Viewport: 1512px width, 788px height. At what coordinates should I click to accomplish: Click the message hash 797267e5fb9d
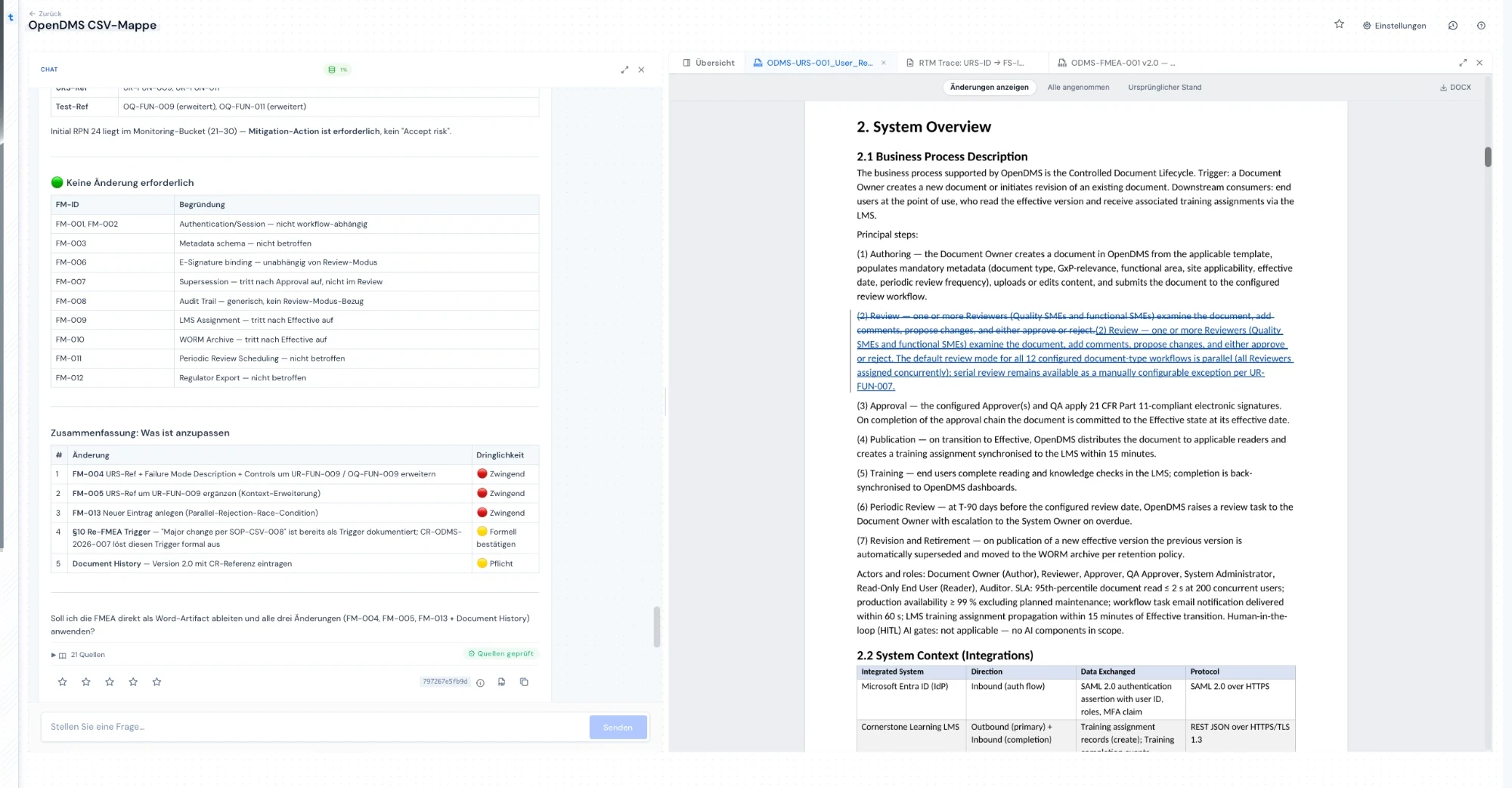[445, 682]
